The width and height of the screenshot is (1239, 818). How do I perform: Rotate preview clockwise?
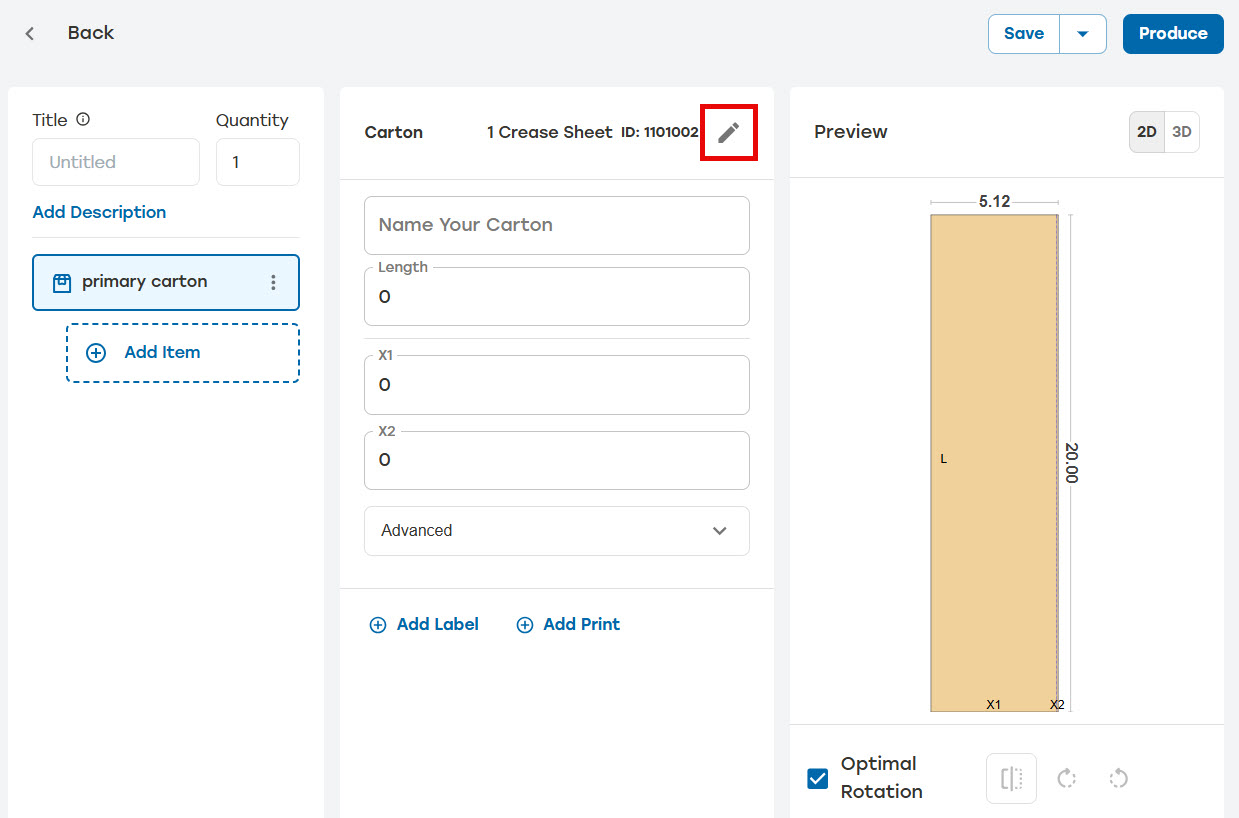(x=1066, y=778)
